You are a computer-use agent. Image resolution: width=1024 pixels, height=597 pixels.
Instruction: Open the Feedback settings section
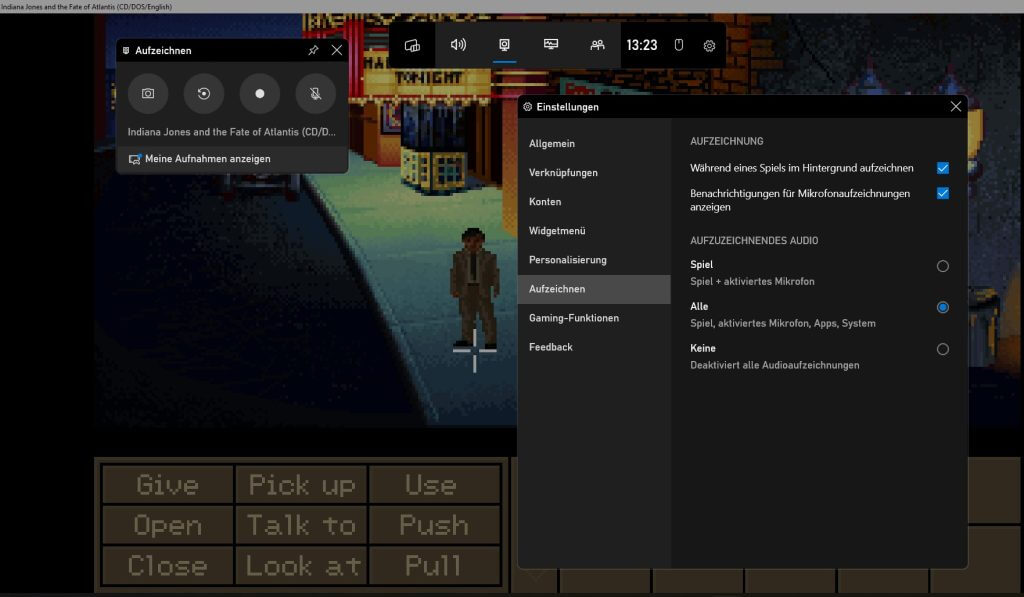click(594, 347)
